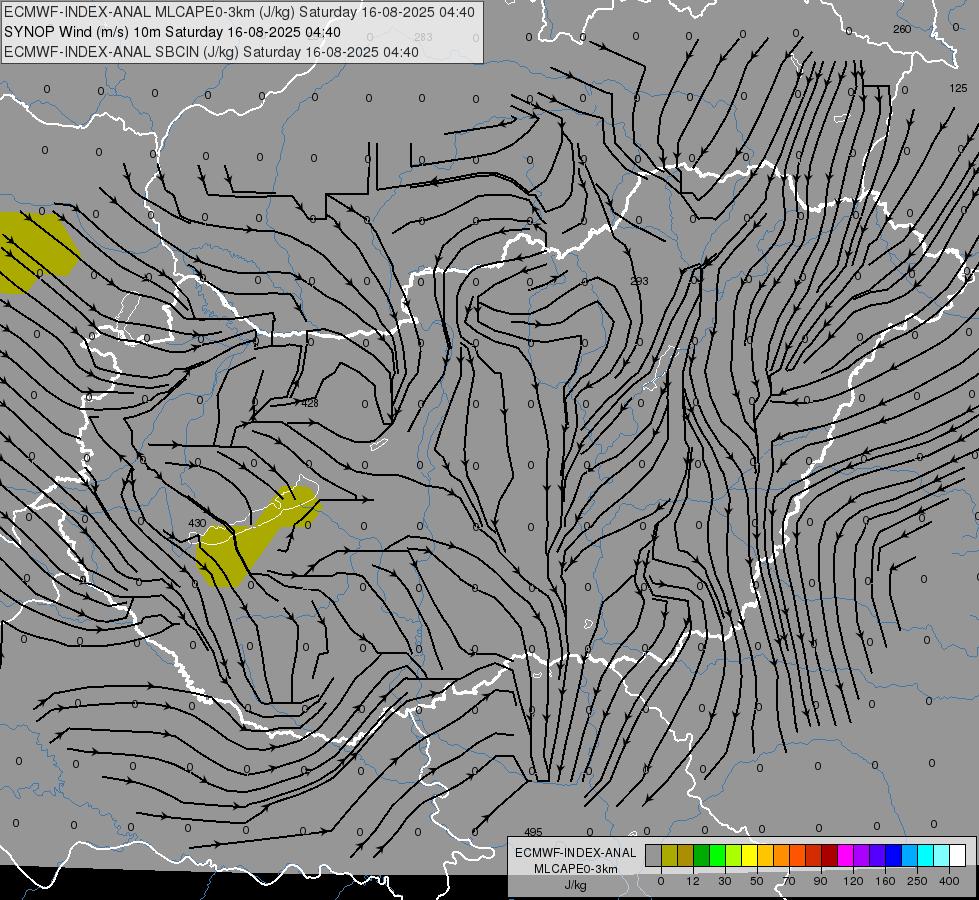
Task: Click the SYNOP Wind 10m header line
Action: tap(172, 32)
